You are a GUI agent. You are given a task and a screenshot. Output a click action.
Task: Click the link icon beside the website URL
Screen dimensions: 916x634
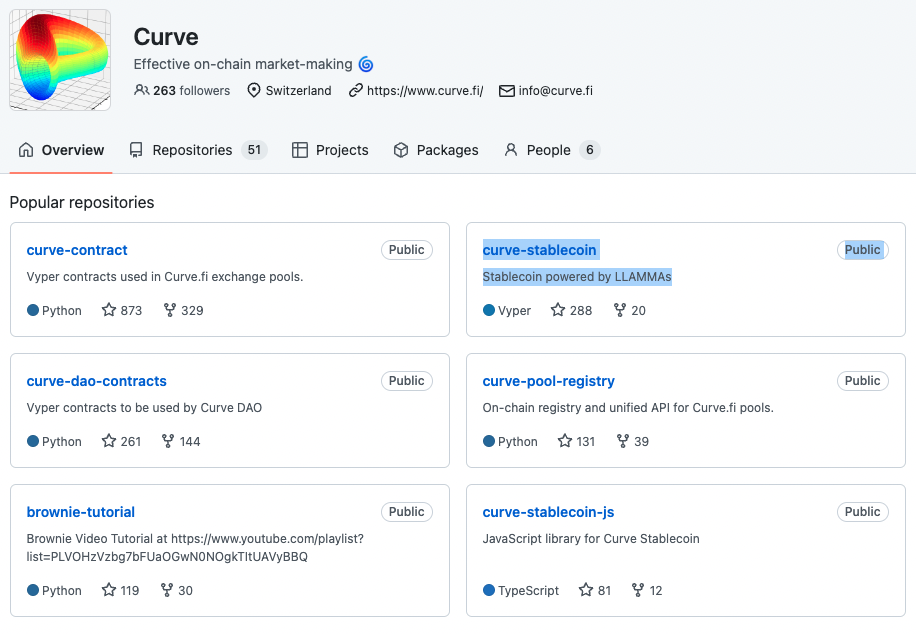[355, 90]
